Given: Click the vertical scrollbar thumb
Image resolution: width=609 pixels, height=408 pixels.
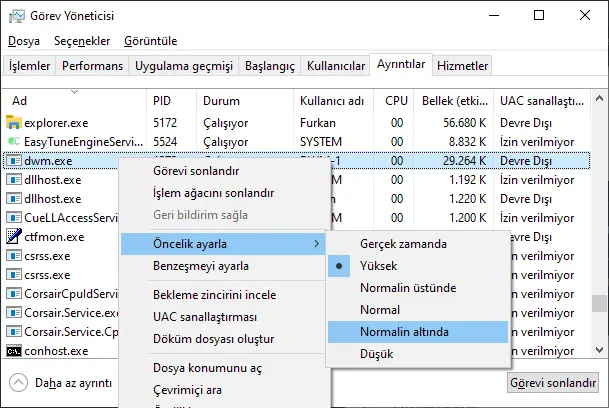Looking at the screenshot, I should (599, 303).
